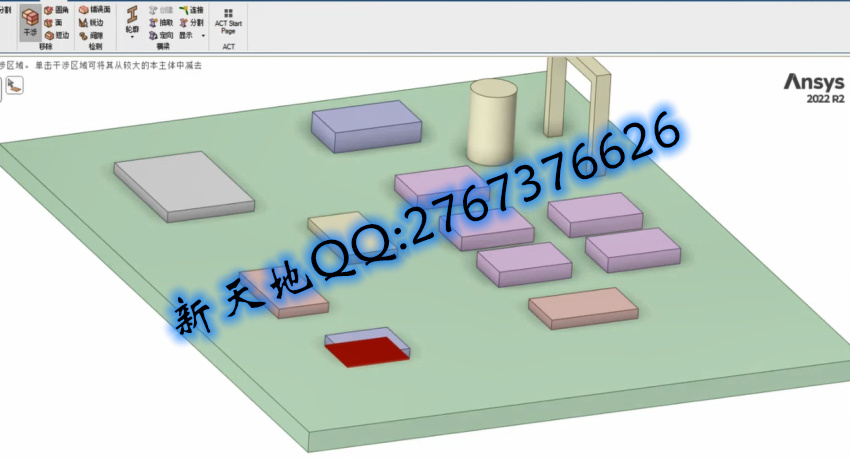The height and width of the screenshot is (459, 850).
Task: Choose the 面 faces removal tool
Action: coord(56,22)
